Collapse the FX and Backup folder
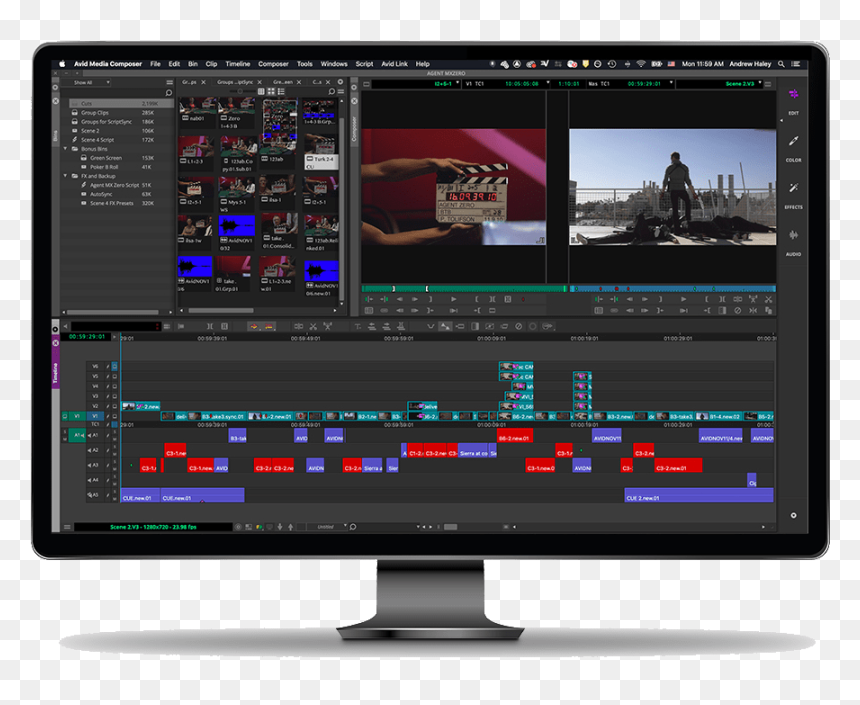The width and height of the screenshot is (860, 705). [66, 176]
